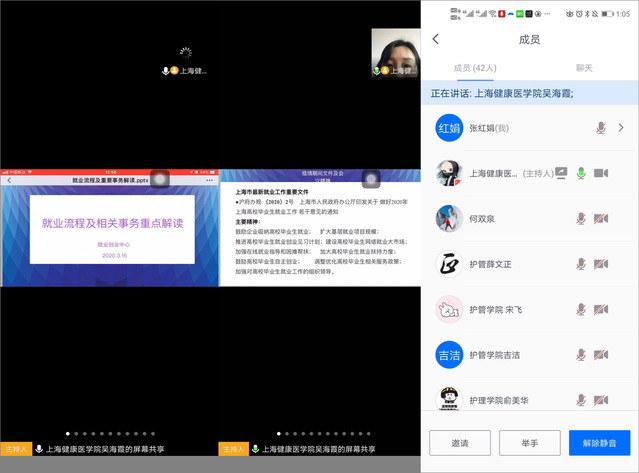
Task: Toggle 何双泉's muted microphone
Action: coord(580,218)
